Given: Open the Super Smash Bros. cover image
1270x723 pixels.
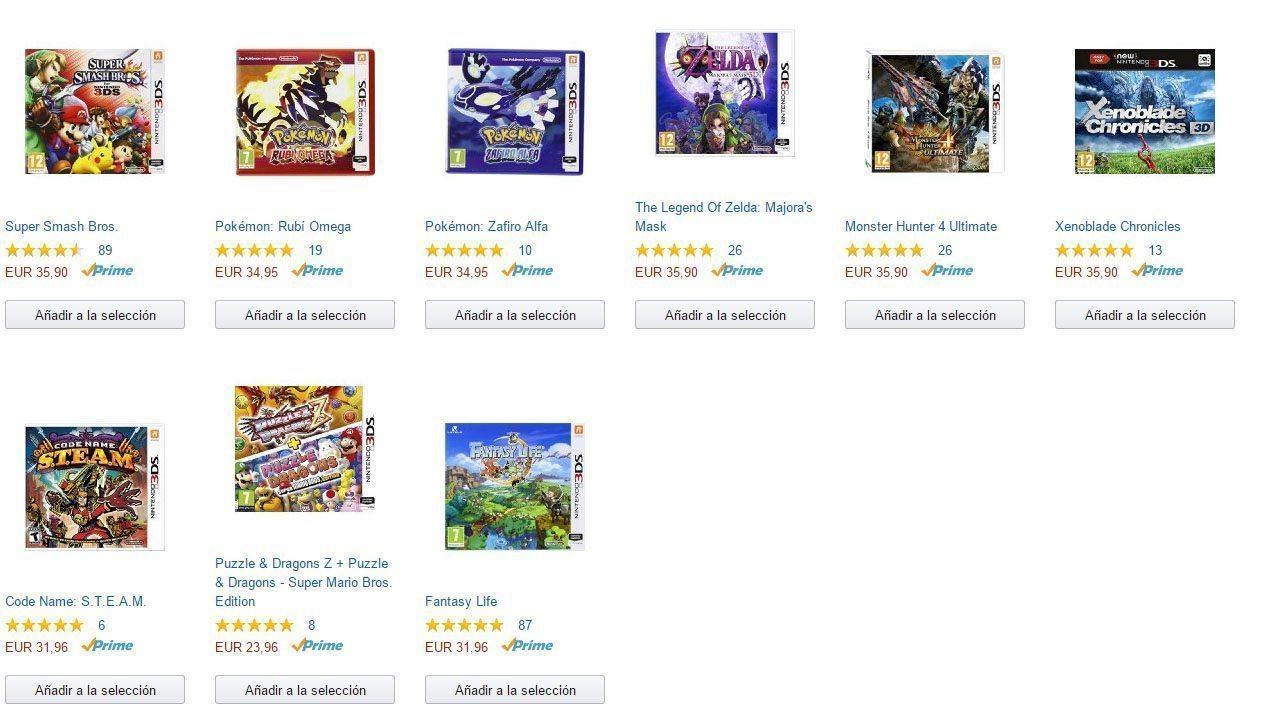Looking at the screenshot, I should tap(94, 111).
